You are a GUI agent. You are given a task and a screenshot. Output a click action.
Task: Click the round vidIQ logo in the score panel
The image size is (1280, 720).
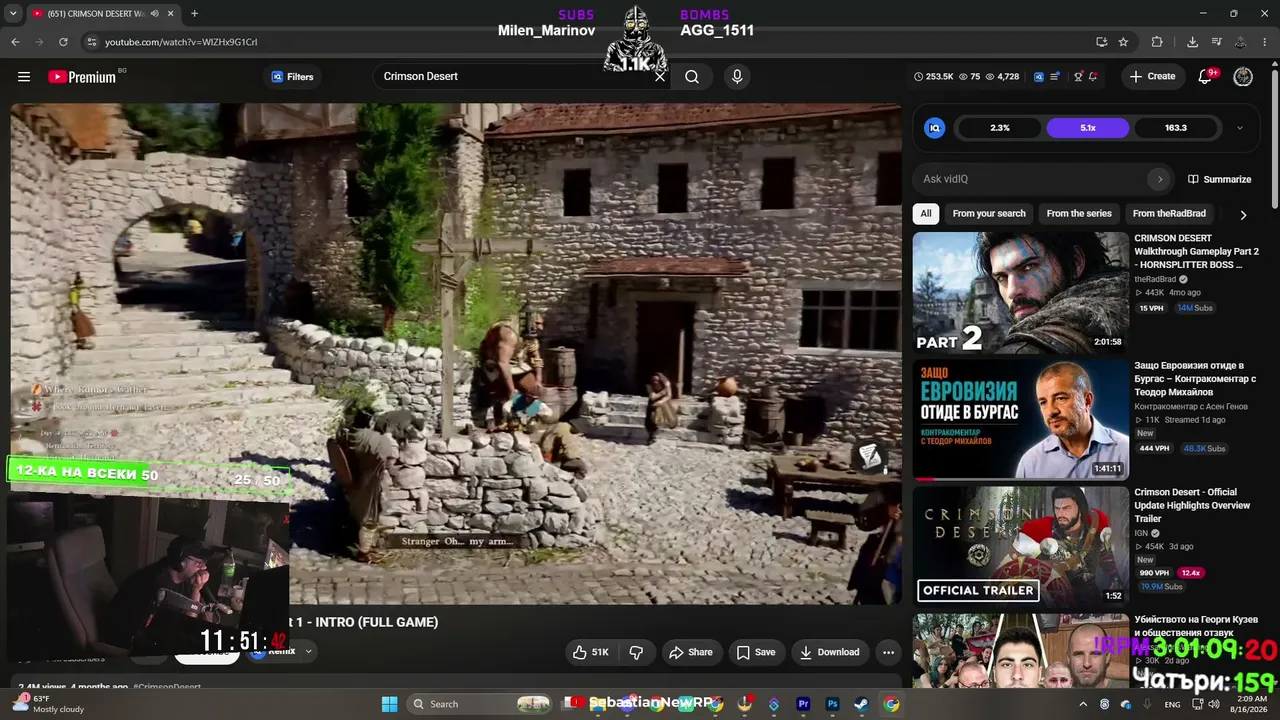(935, 128)
